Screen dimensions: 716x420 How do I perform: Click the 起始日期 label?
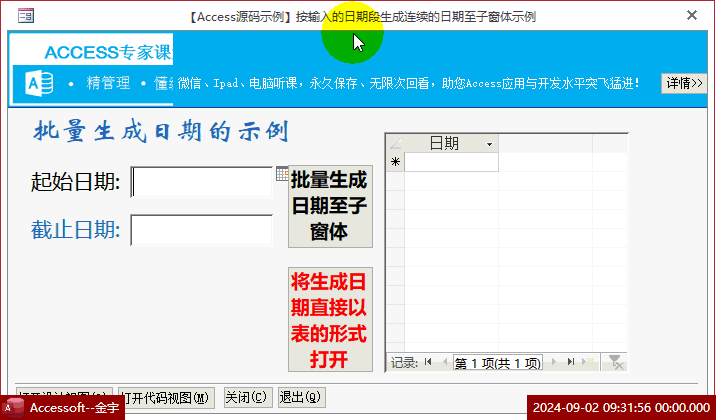(x=75, y=182)
